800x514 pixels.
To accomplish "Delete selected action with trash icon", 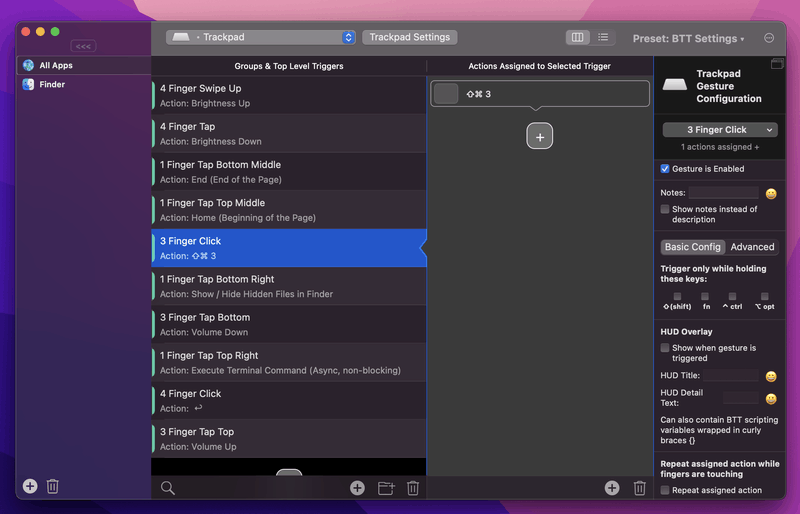I will click(639, 488).
